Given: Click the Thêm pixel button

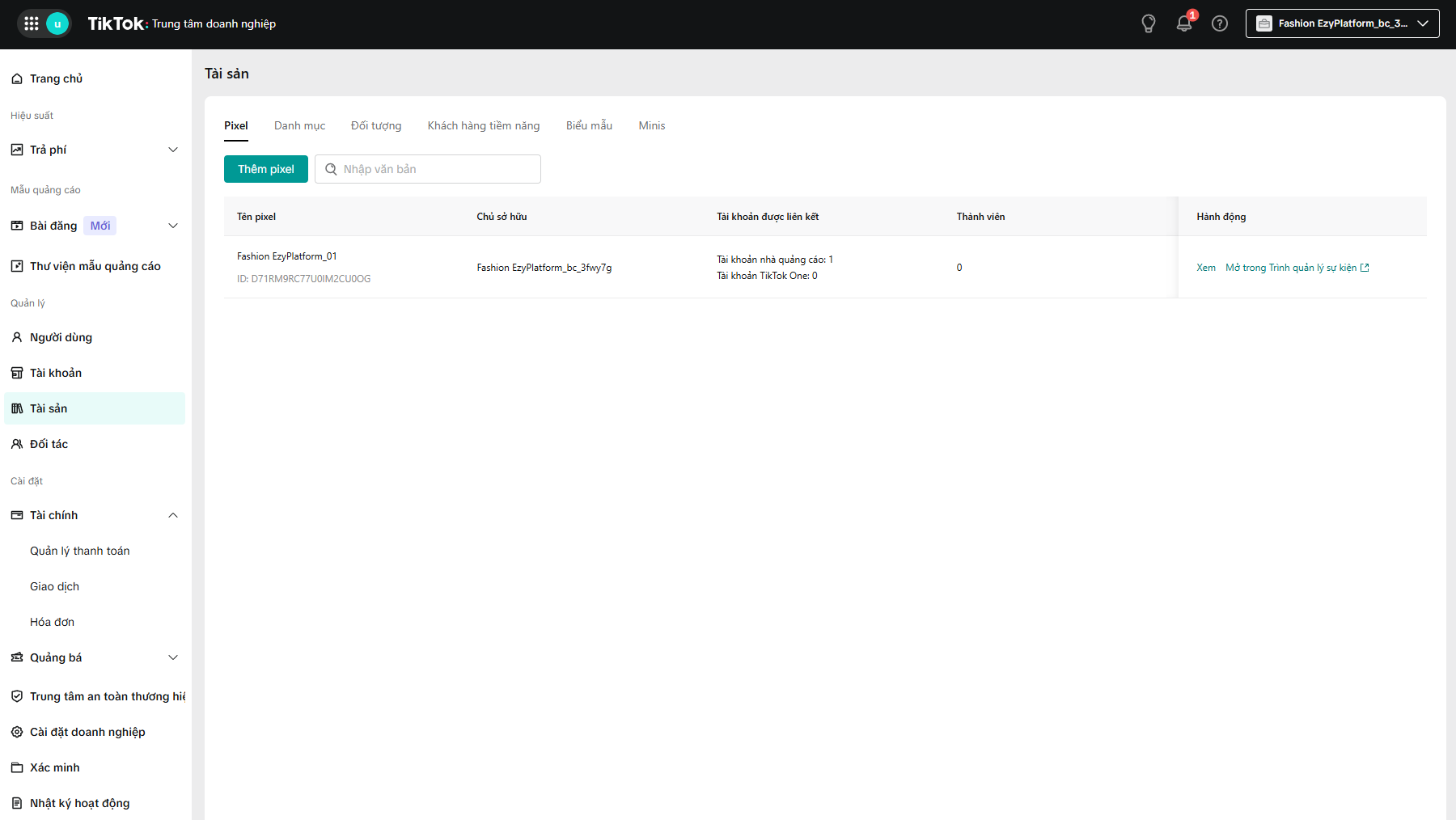Looking at the screenshot, I should pos(266,169).
